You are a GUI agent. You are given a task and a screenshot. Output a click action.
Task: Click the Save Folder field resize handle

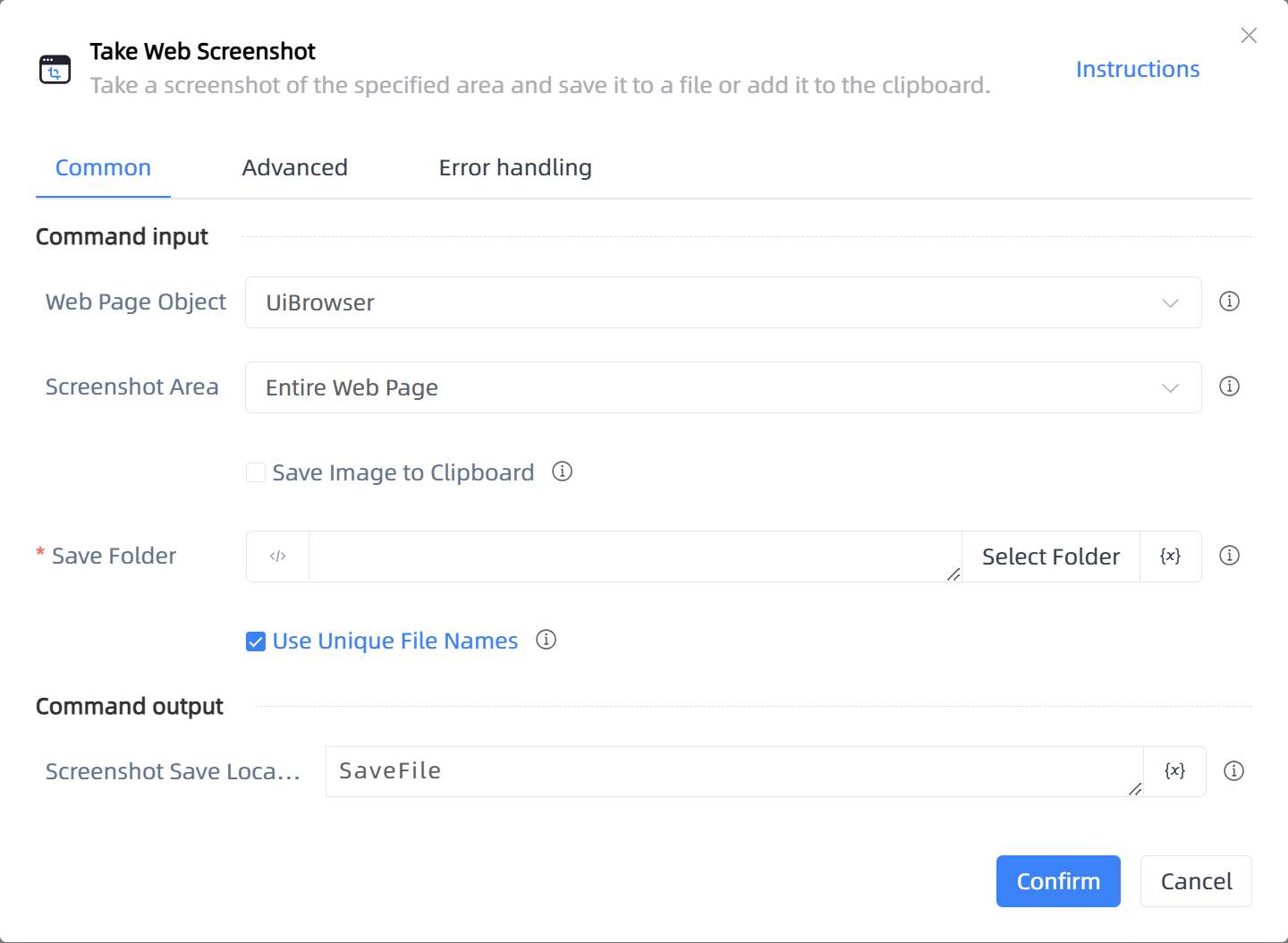953,574
